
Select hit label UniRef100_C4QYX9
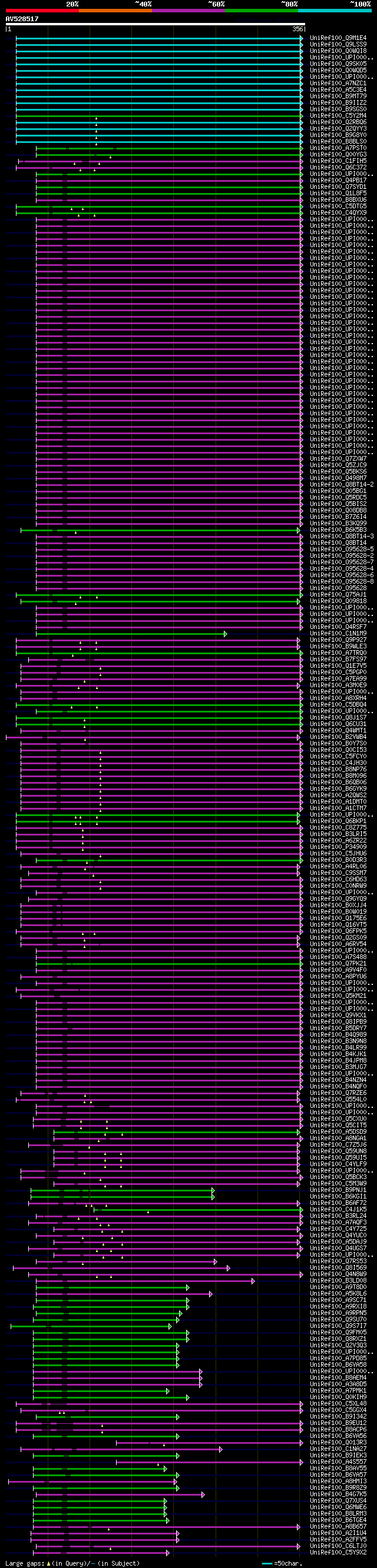pos(338,212)
